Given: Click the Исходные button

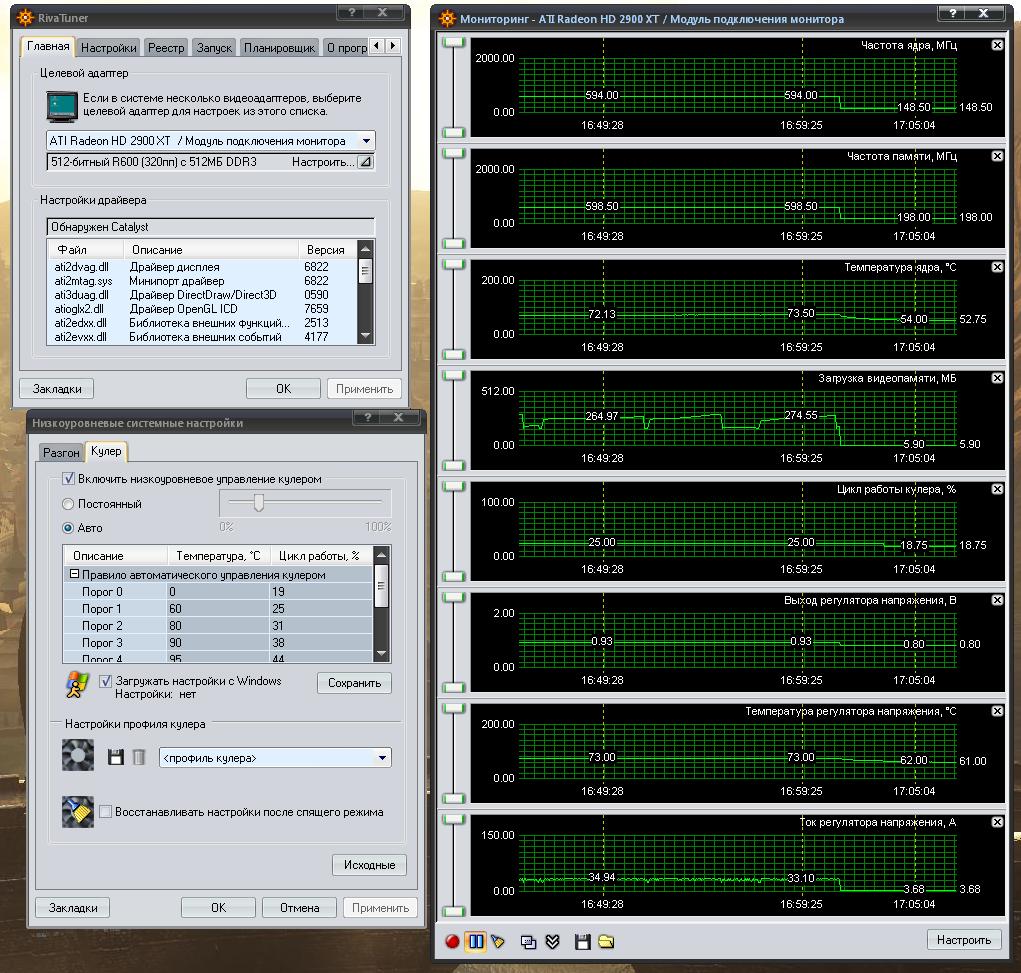Looking at the screenshot, I should pos(369,865).
